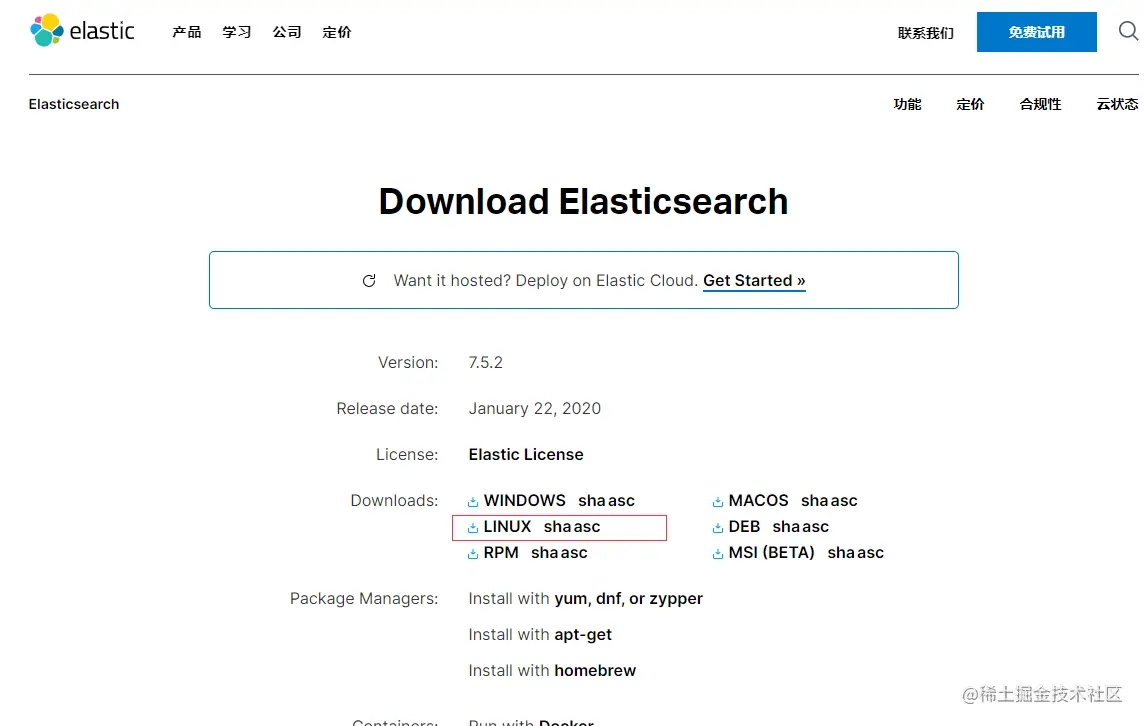Viewport: 1144px width, 726px height.
Task: Follow the Get Started » link
Action: pyautogui.click(x=754, y=281)
